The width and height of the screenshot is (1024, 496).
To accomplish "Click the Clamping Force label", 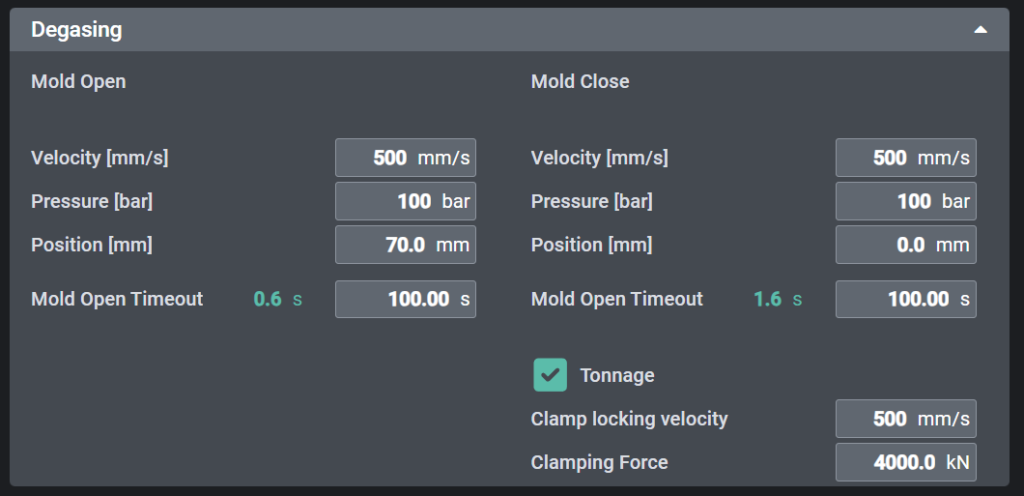I will [599, 462].
